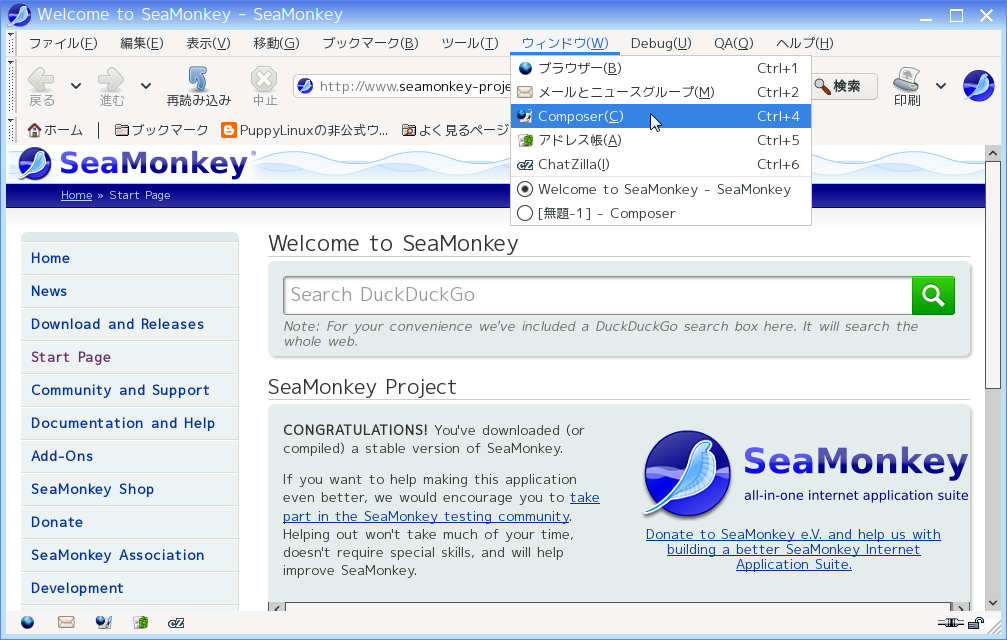This screenshot has height=640, width=1007.
Task: Open the ブックマーク(B) menu
Action: pos(371,43)
